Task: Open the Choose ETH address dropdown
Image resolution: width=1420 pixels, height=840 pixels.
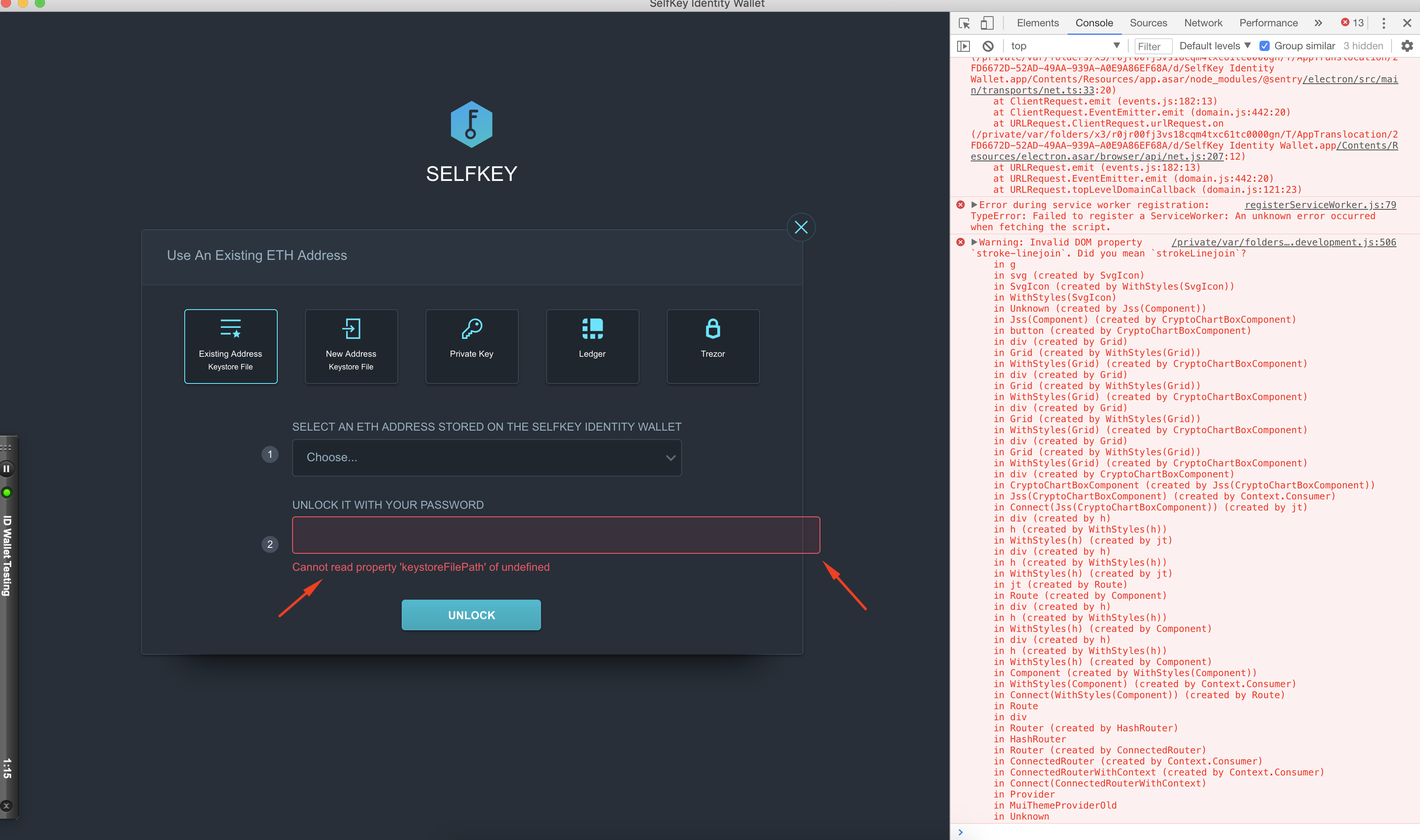Action: [486, 457]
